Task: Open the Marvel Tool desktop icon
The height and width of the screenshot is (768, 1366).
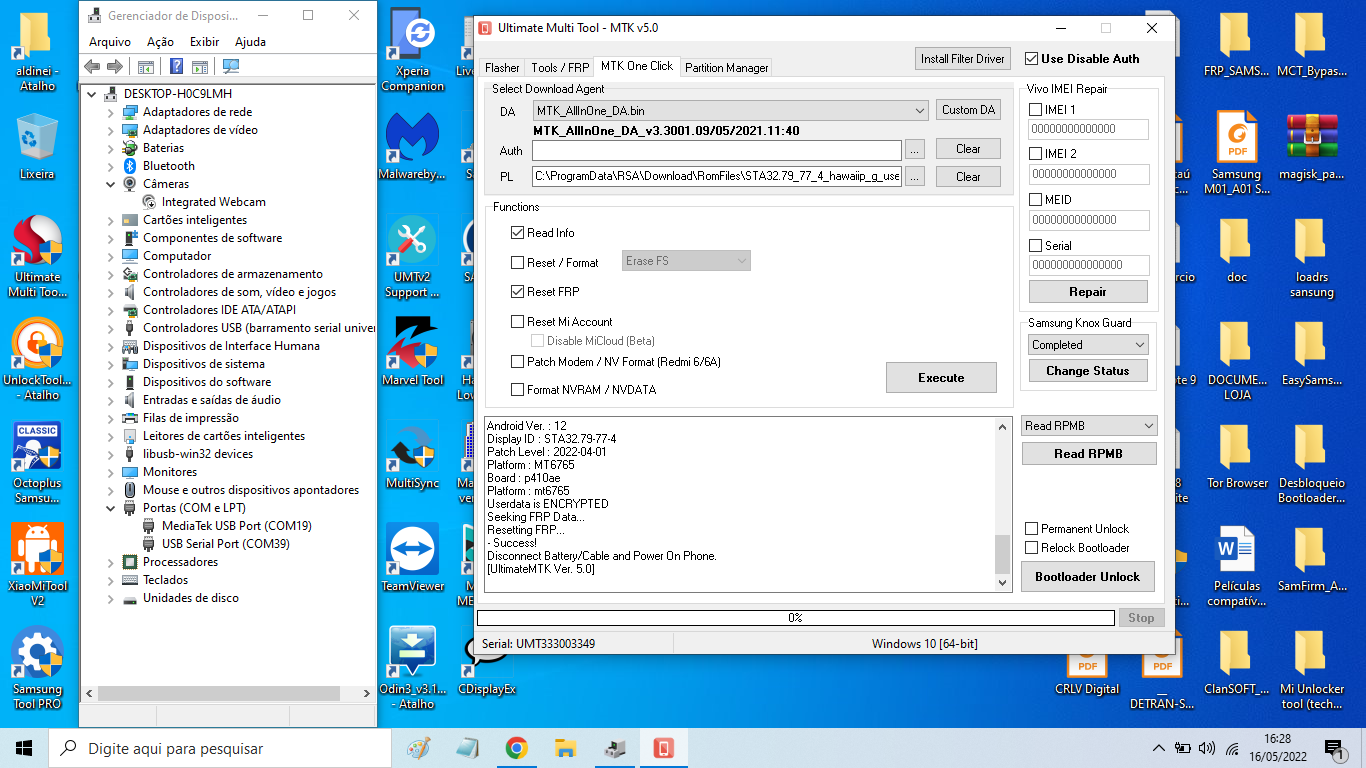Action: pyautogui.click(x=412, y=350)
